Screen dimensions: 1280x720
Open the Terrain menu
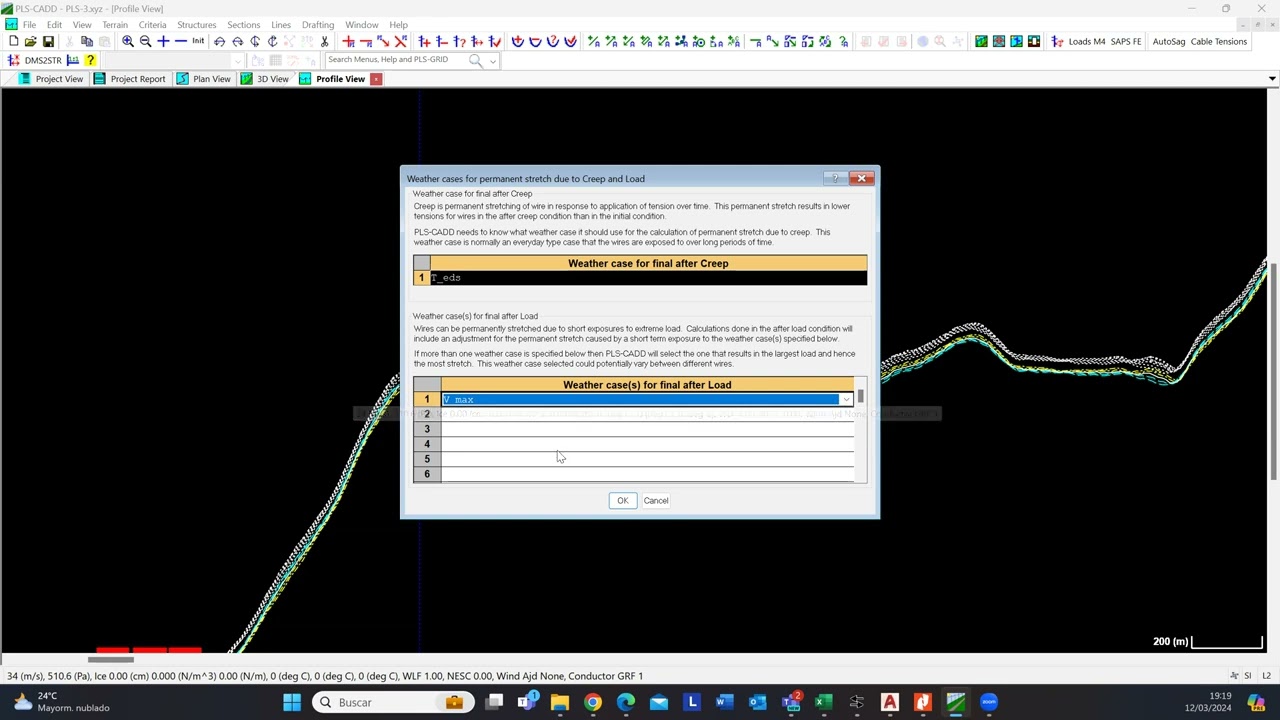tap(115, 24)
